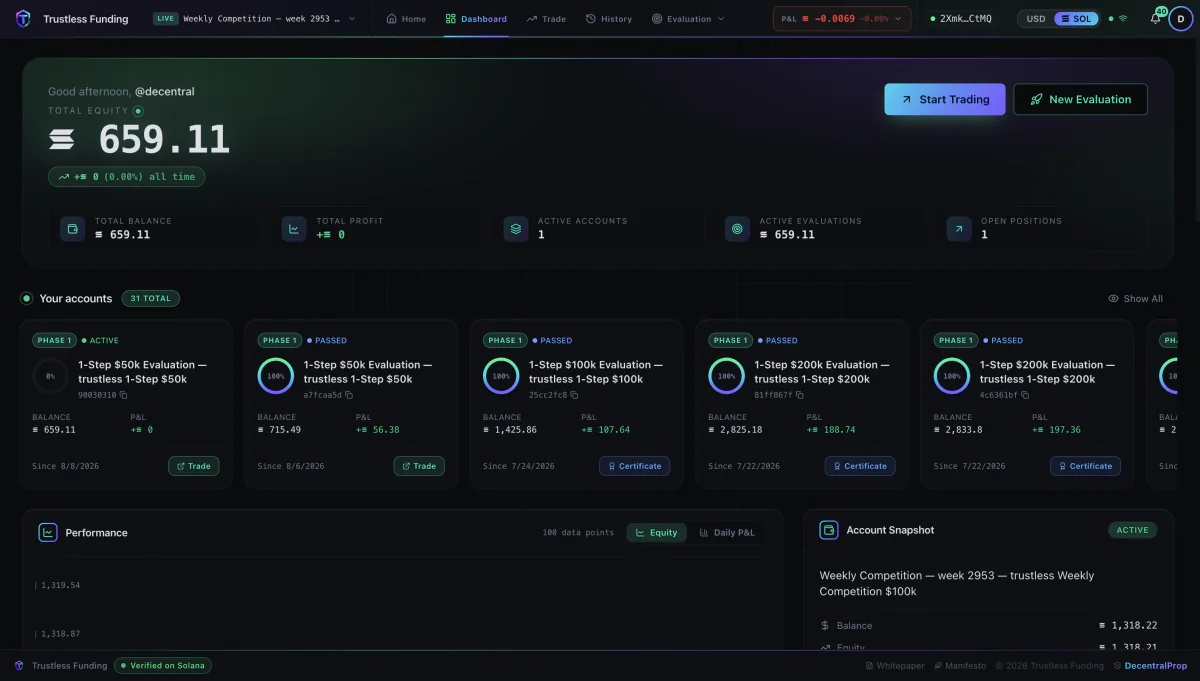Copy account ID 25cc2fc8
The height and width of the screenshot is (681, 1200).
pos(574,395)
